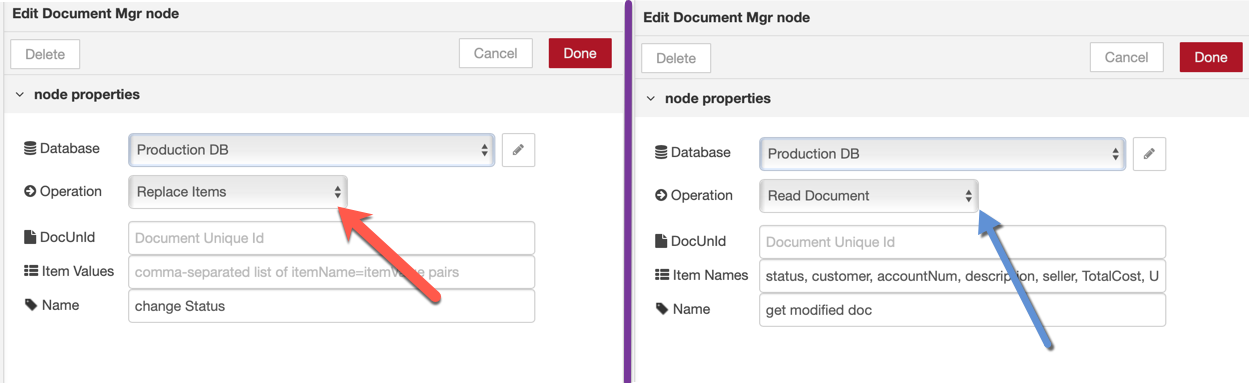
Task: Click the Item Values input field
Action: point(332,272)
